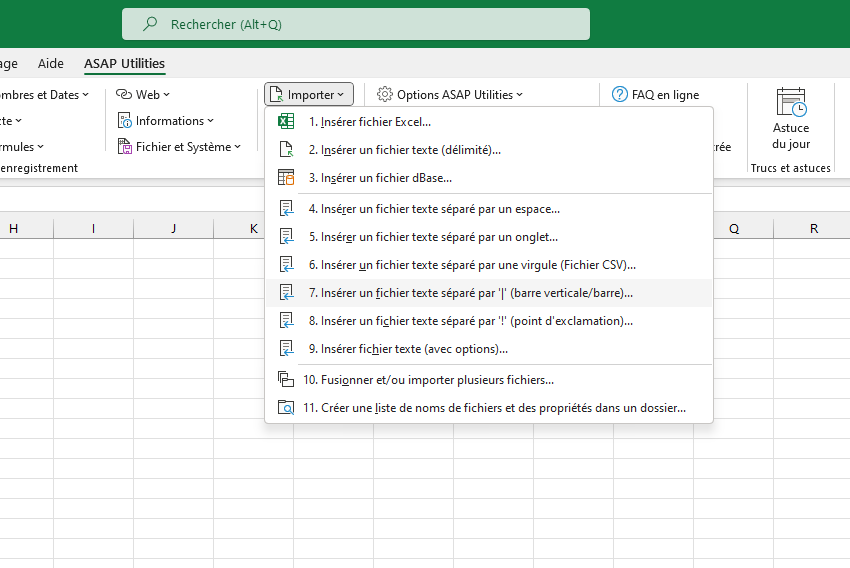
Task: Click the folder search icon for item 11
Action: [x=286, y=408]
